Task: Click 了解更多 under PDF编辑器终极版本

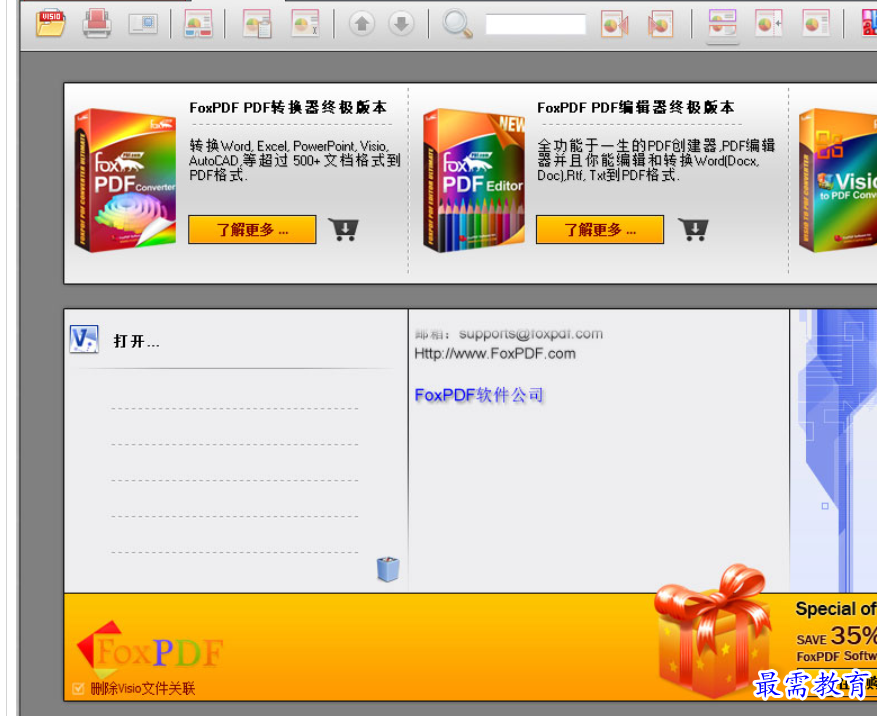Action: point(600,229)
